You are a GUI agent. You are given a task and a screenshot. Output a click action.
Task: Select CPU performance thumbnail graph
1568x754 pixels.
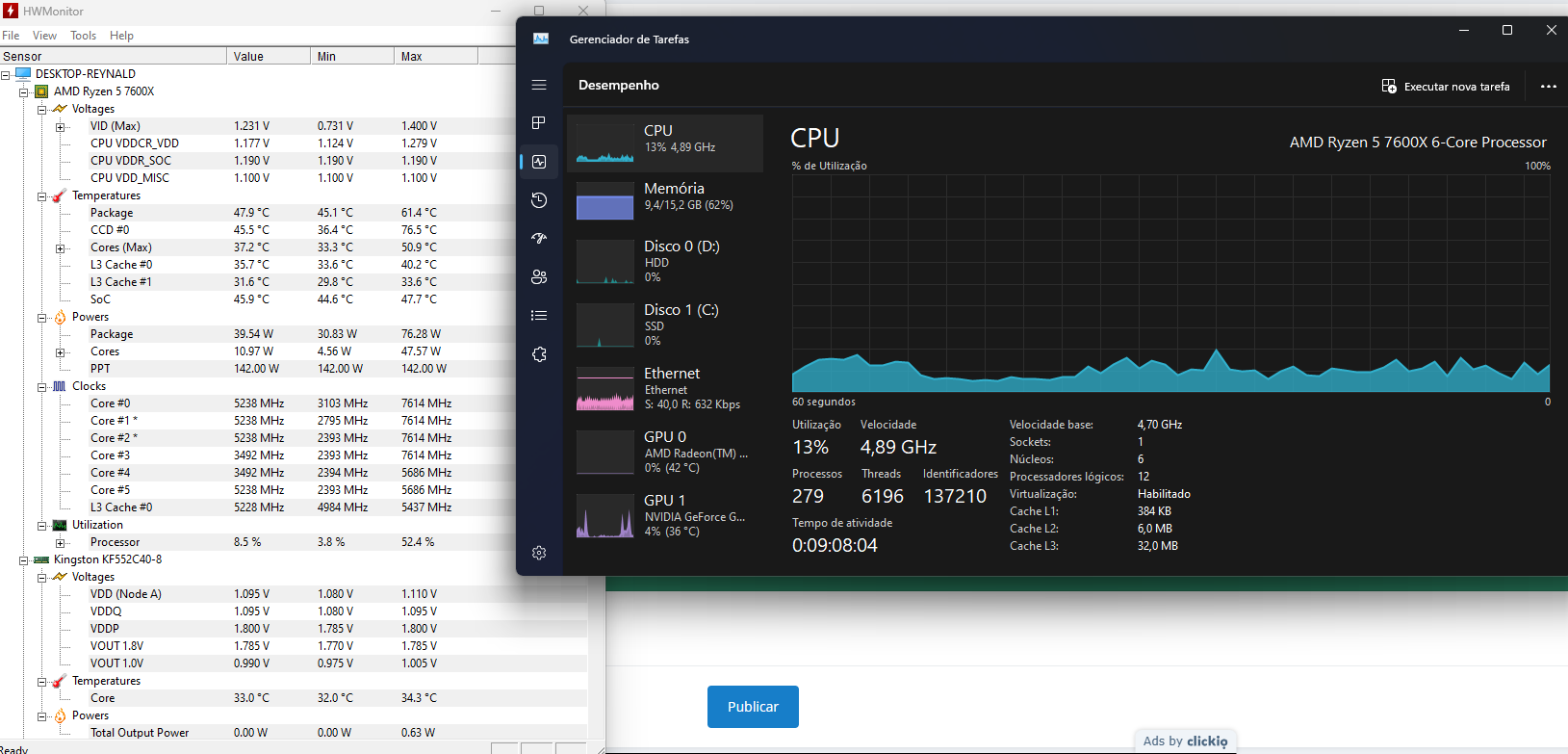pos(604,143)
